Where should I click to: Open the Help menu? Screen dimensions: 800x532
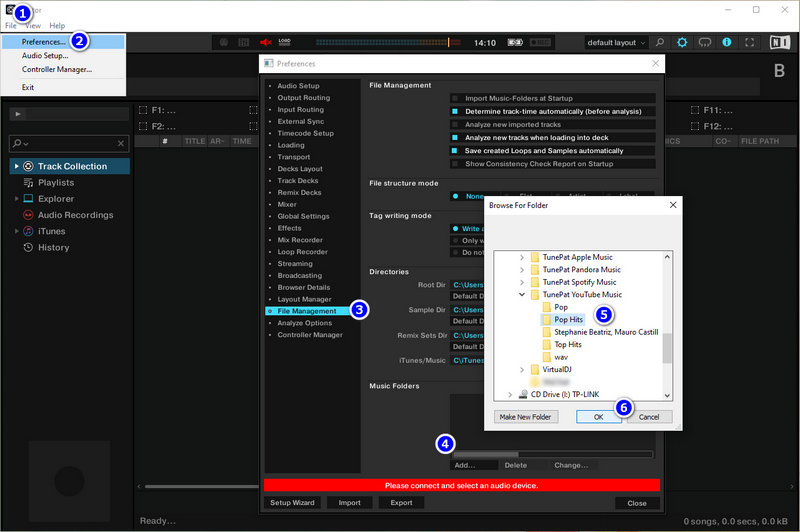57,26
